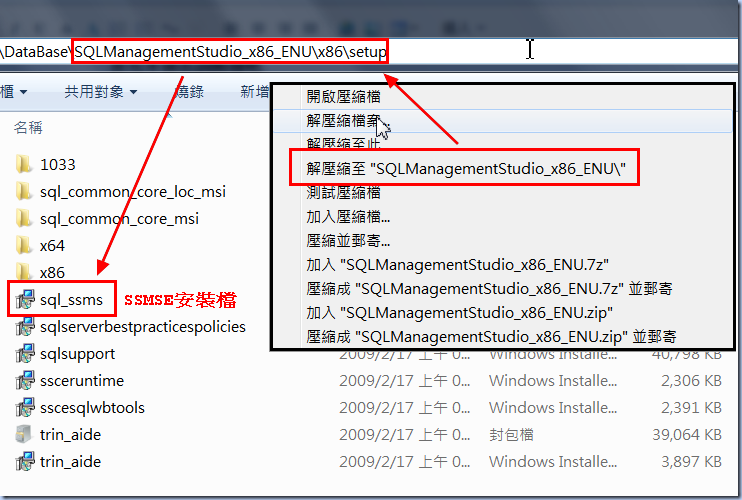Click Windows Installer type in sscerunttime row
Viewport: 742px width, 500px height.
coord(553,380)
